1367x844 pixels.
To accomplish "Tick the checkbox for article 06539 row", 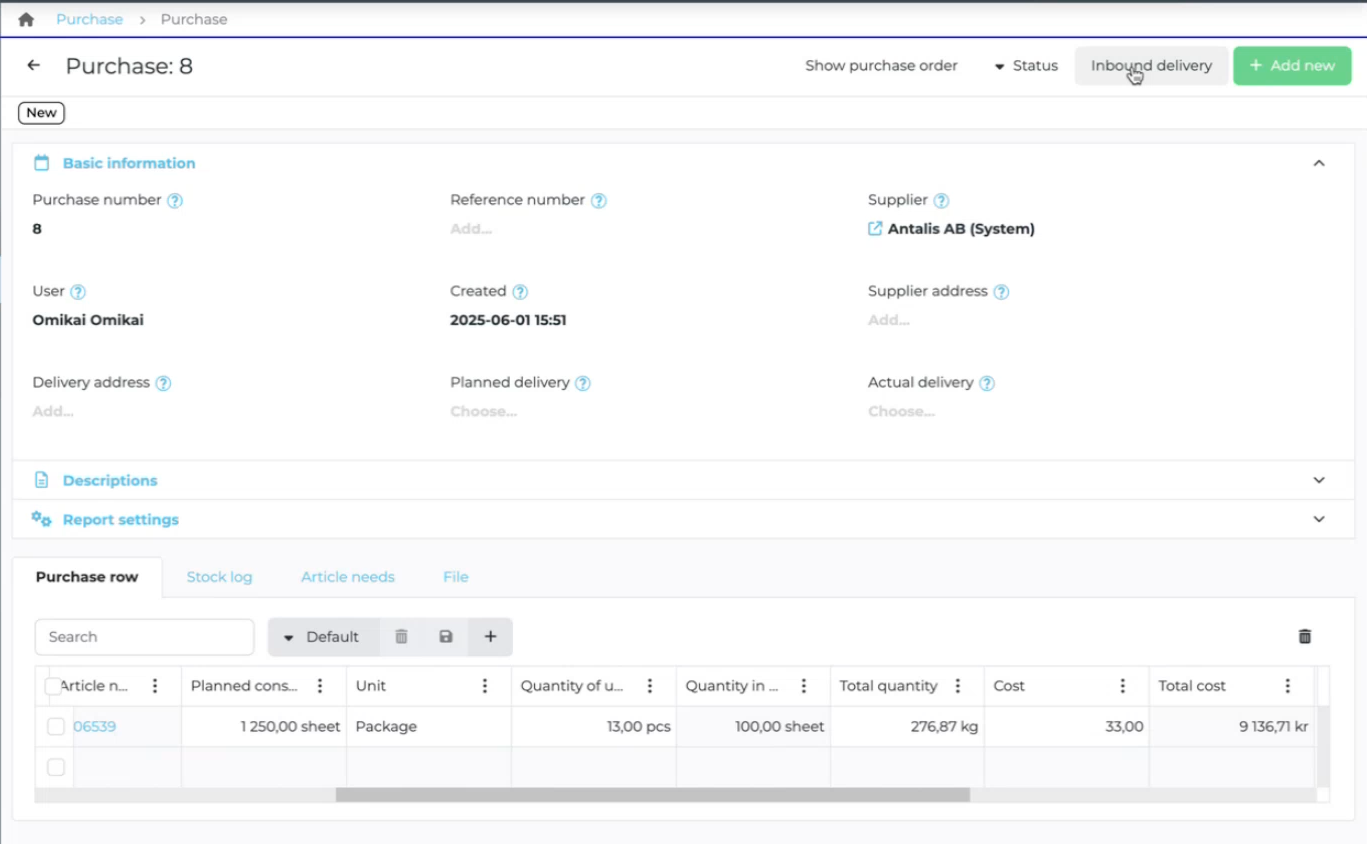I will point(56,727).
